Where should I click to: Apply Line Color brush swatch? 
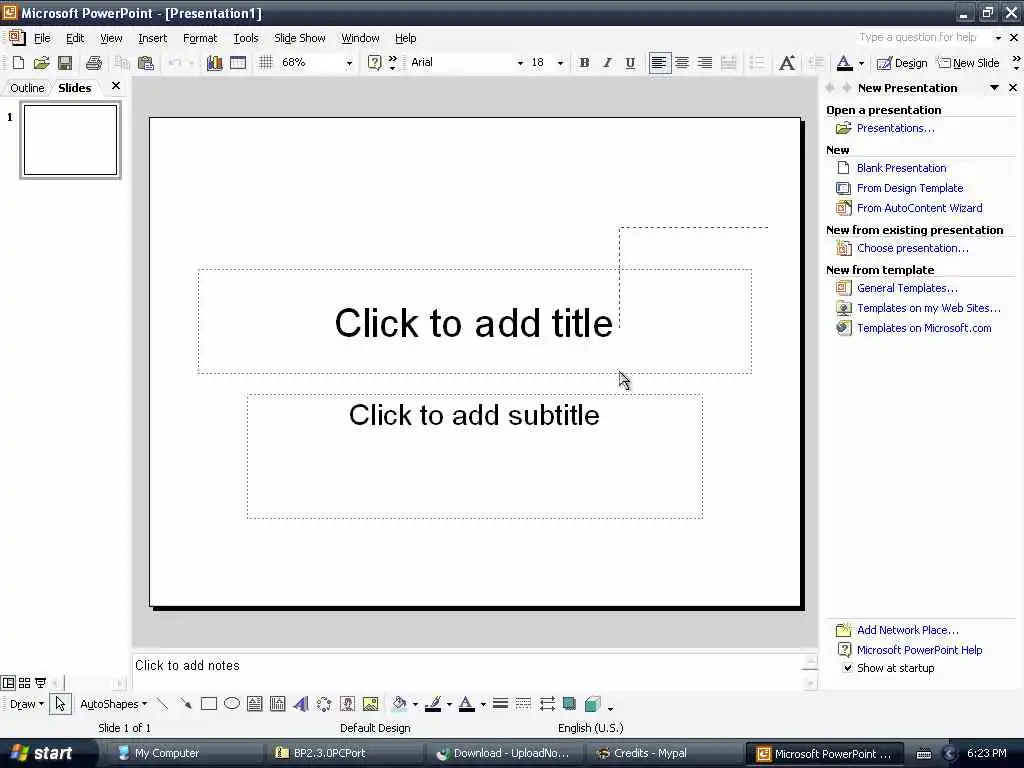coord(433,704)
